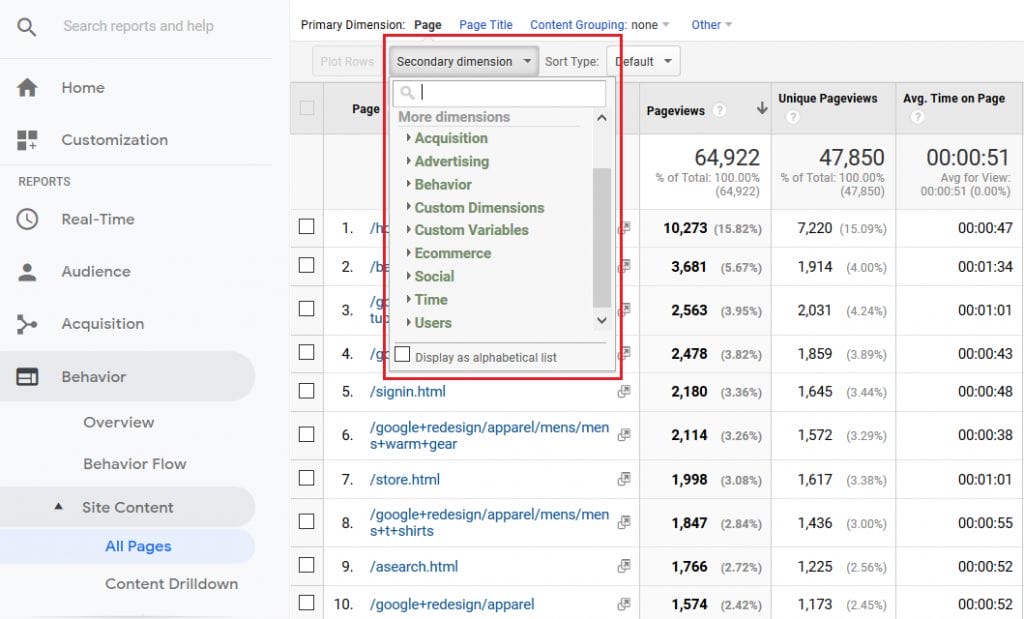Open Content Drilldown report

click(171, 584)
